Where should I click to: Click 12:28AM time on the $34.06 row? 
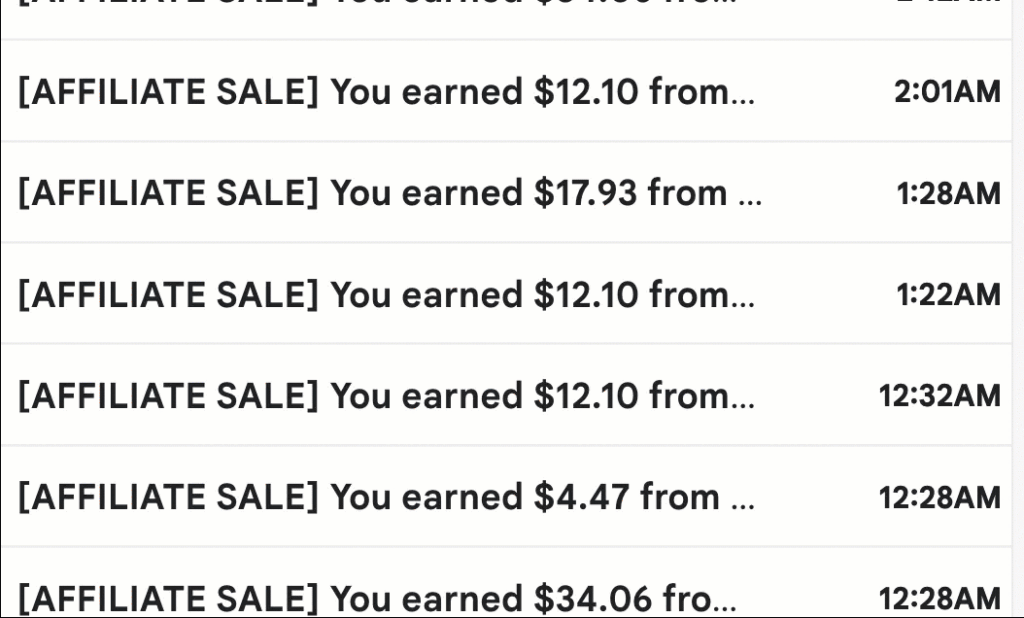tap(939, 598)
